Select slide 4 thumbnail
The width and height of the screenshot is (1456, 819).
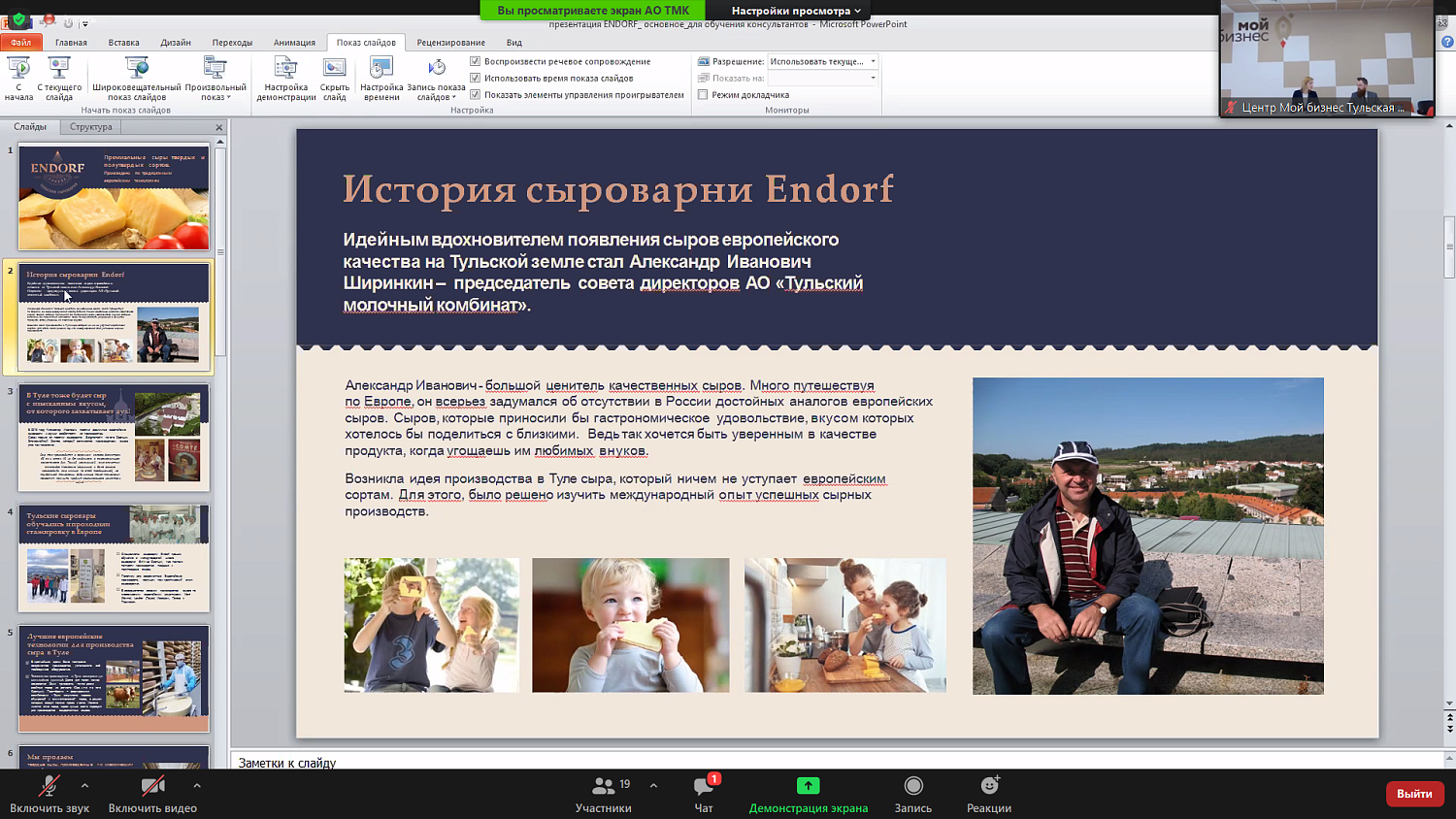pyautogui.click(x=114, y=558)
